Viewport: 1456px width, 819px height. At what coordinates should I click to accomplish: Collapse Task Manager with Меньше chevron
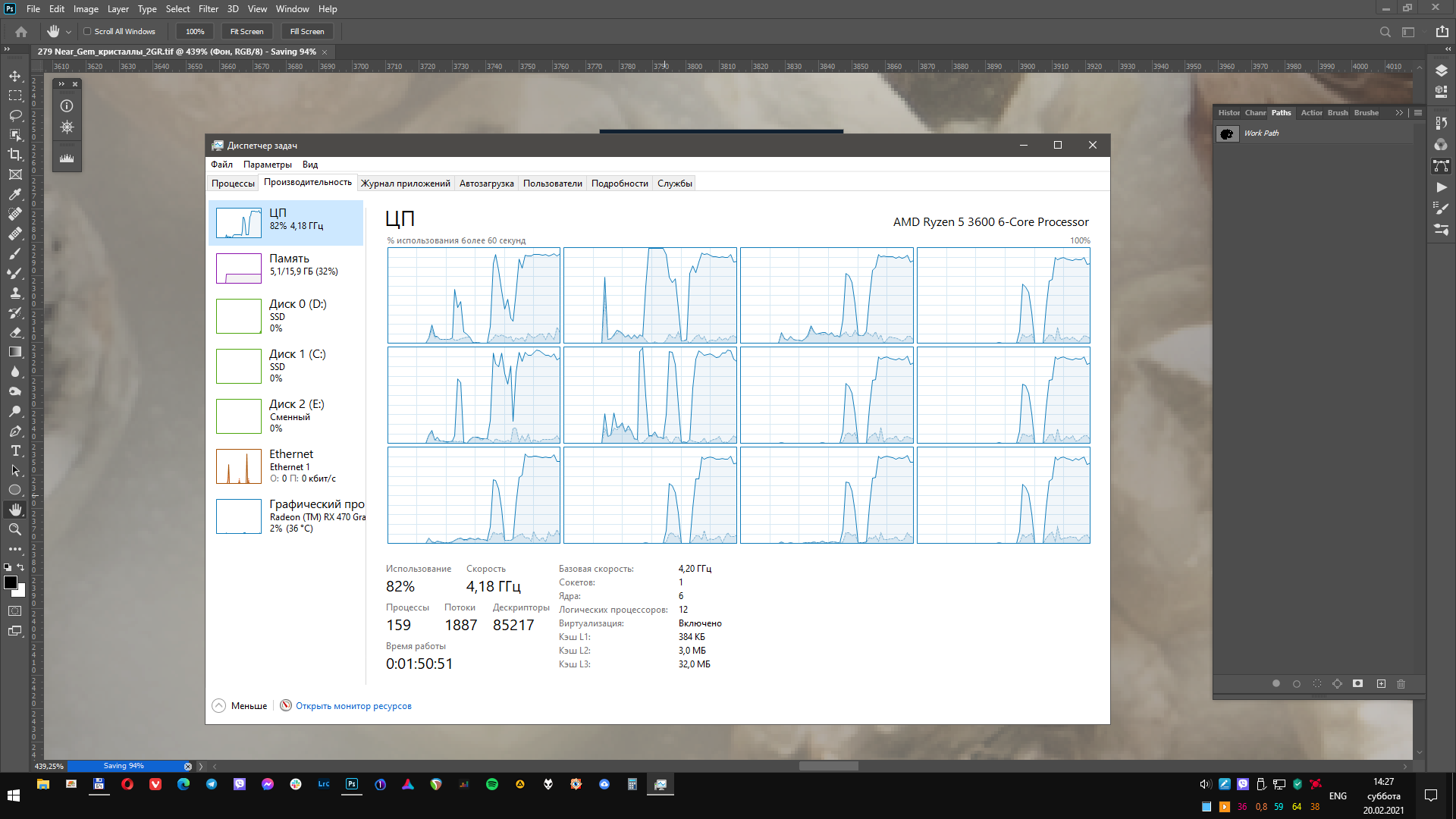(x=218, y=706)
